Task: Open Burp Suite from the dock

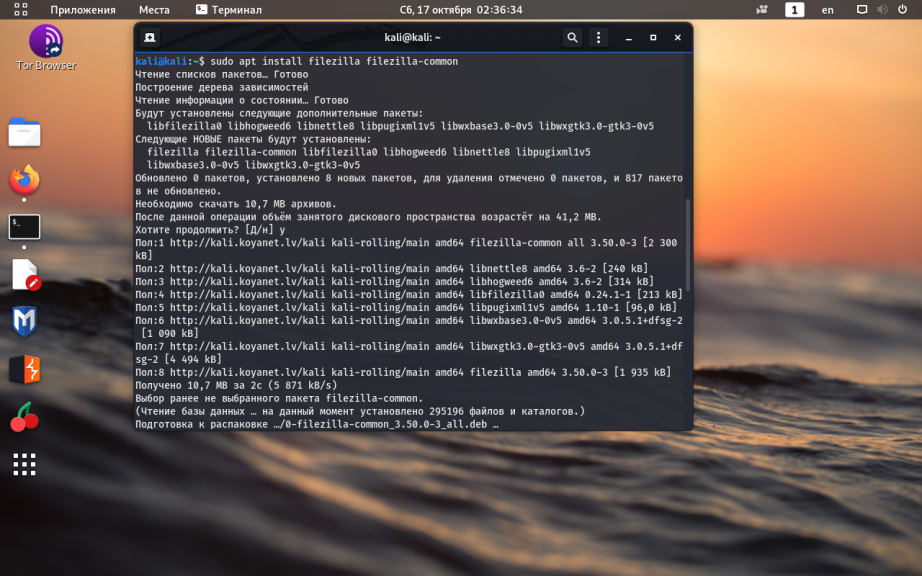Action: (x=24, y=369)
